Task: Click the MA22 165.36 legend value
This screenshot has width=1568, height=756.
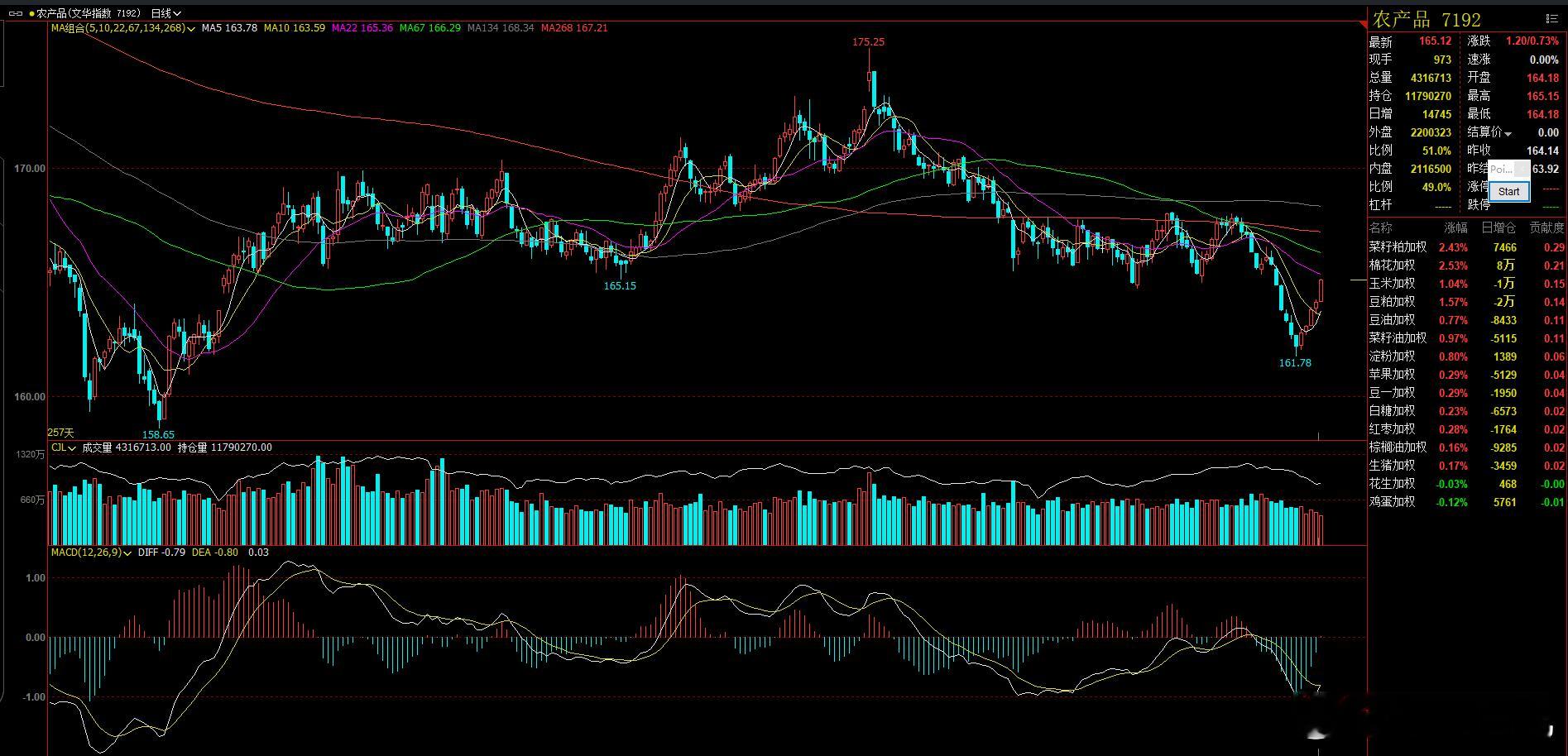Action: click(362, 28)
